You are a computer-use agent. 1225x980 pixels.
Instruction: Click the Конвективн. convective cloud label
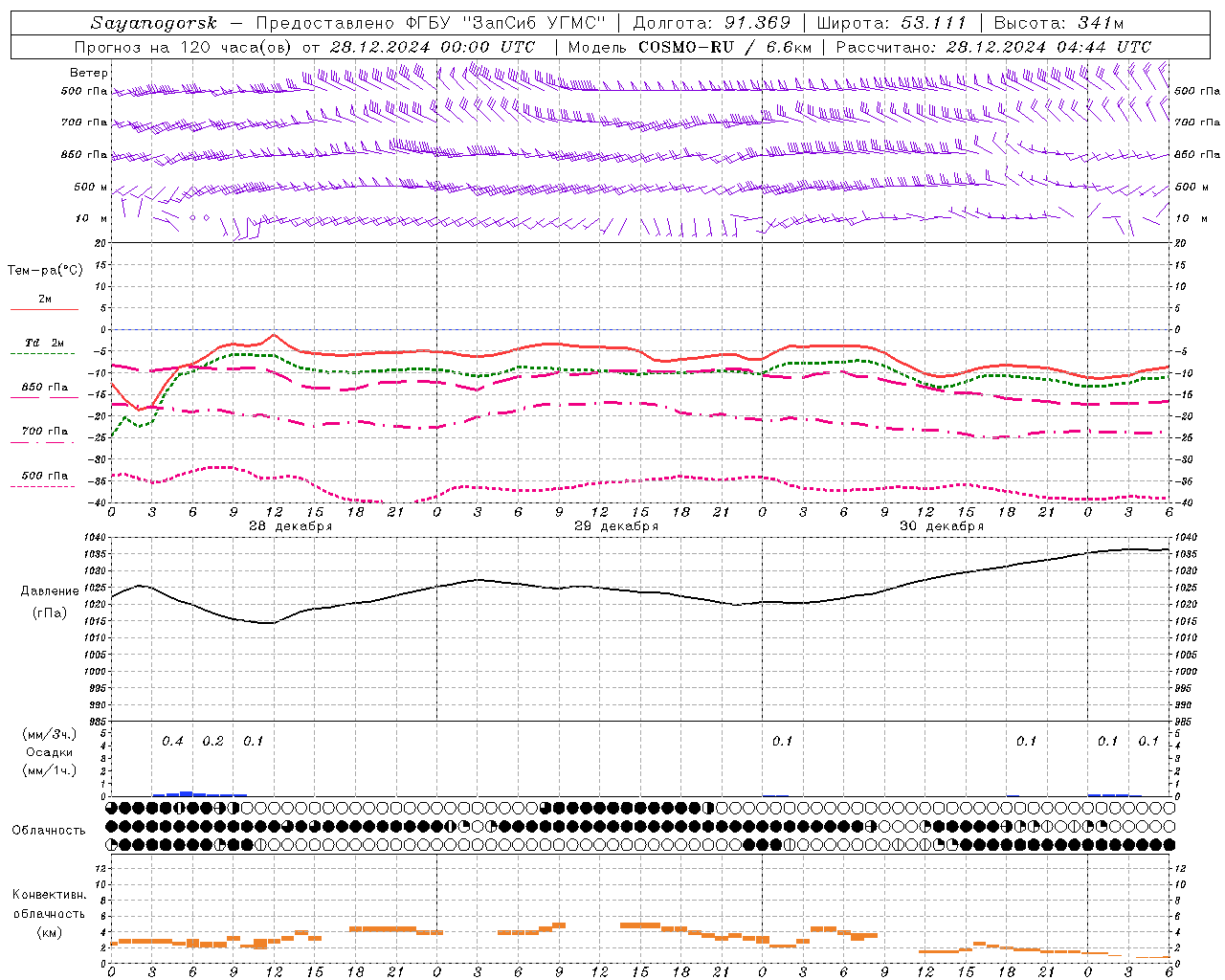click(x=49, y=895)
